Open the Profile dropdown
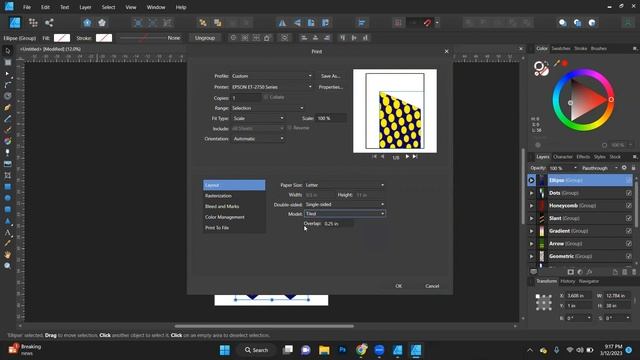 coord(272,76)
